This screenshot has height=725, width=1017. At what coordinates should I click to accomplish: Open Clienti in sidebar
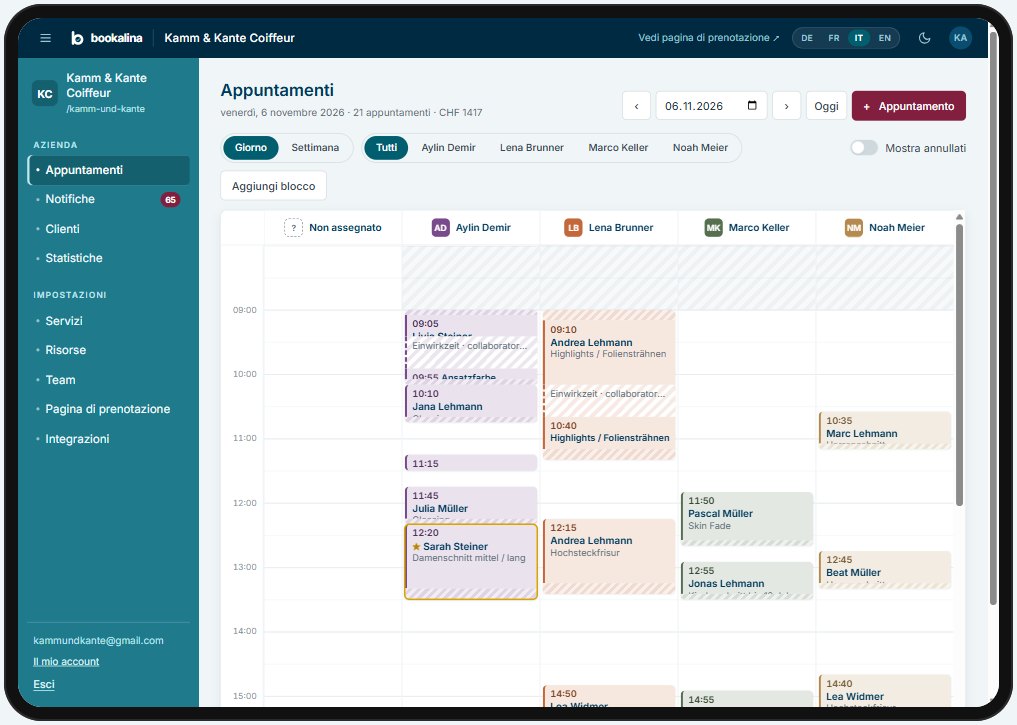coord(109,229)
